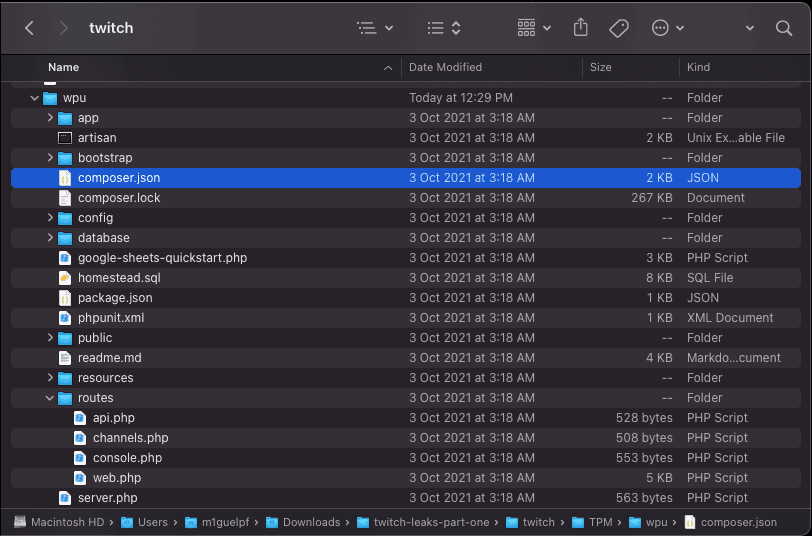The width and height of the screenshot is (812, 536).
Task: Open the Group By grid dropdown
Action: point(534,28)
